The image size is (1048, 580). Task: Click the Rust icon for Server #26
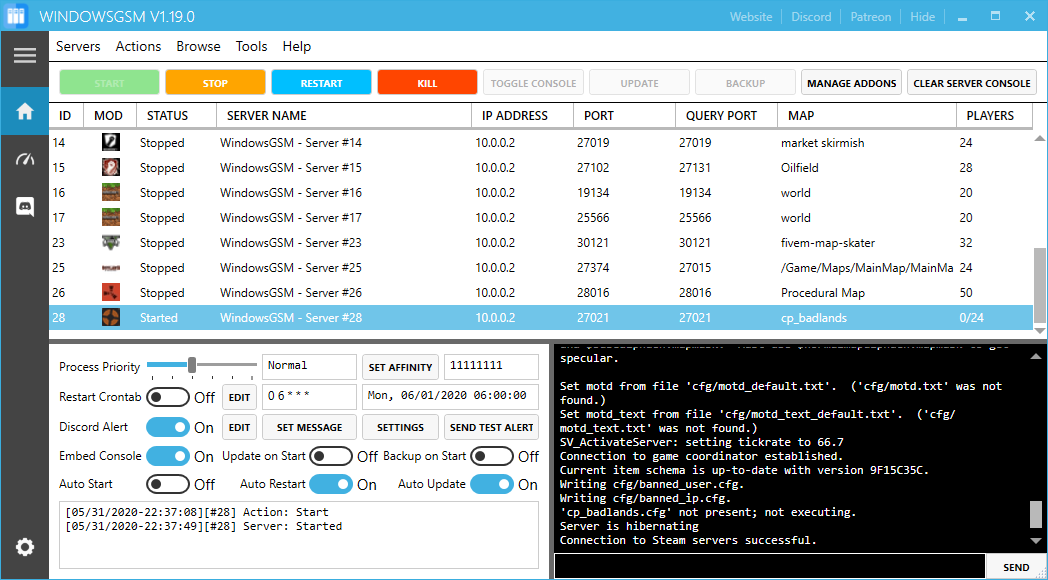point(110,293)
